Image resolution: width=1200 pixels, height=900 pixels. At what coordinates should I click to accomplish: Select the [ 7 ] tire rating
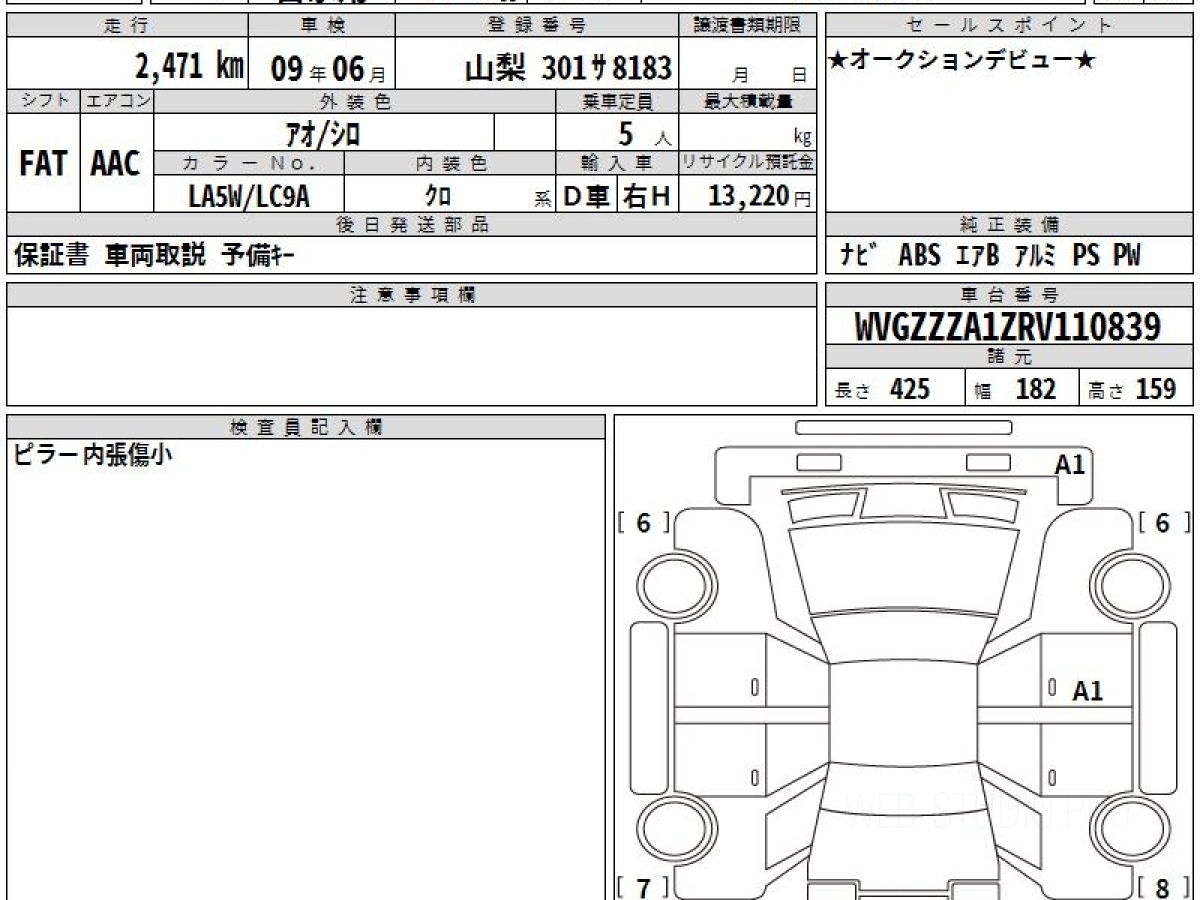pos(643,887)
